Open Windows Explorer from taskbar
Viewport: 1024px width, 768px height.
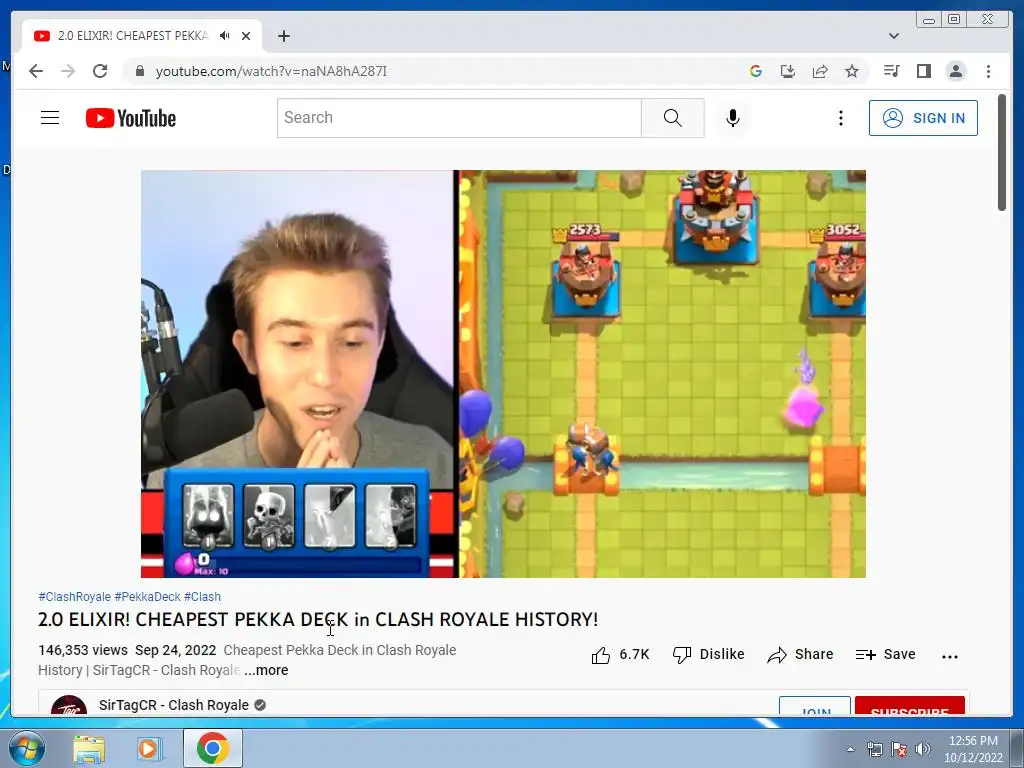click(x=89, y=749)
